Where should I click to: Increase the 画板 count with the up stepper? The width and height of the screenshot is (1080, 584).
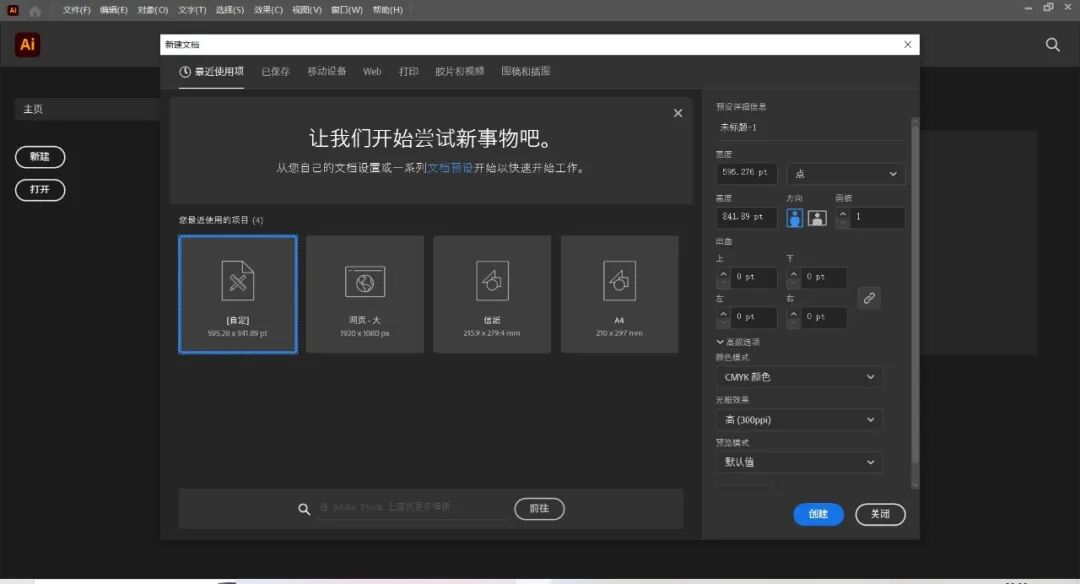[x=845, y=212]
